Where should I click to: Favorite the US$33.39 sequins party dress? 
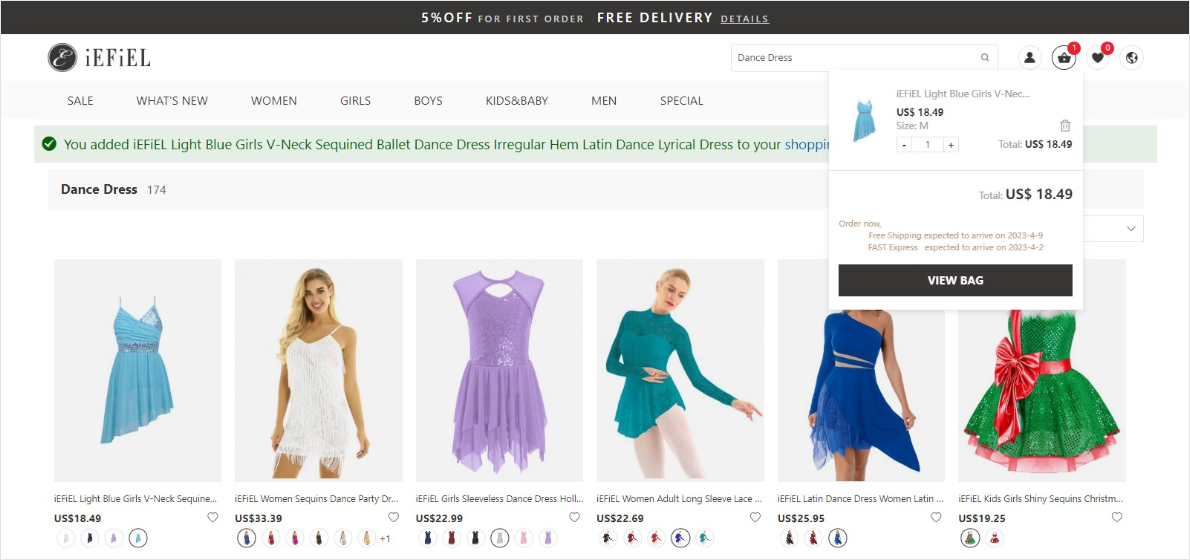click(x=393, y=518)
